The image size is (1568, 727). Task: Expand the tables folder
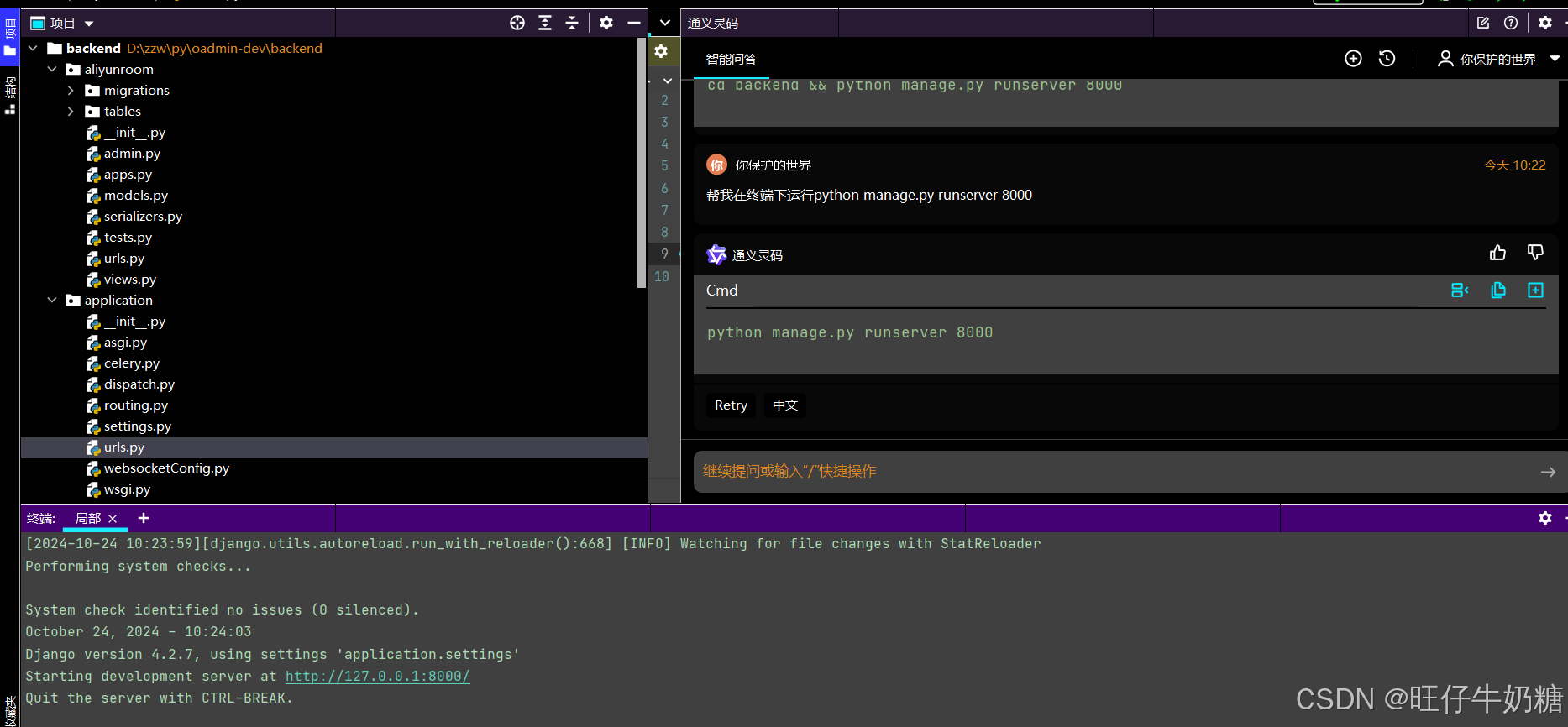pos(71,112)
